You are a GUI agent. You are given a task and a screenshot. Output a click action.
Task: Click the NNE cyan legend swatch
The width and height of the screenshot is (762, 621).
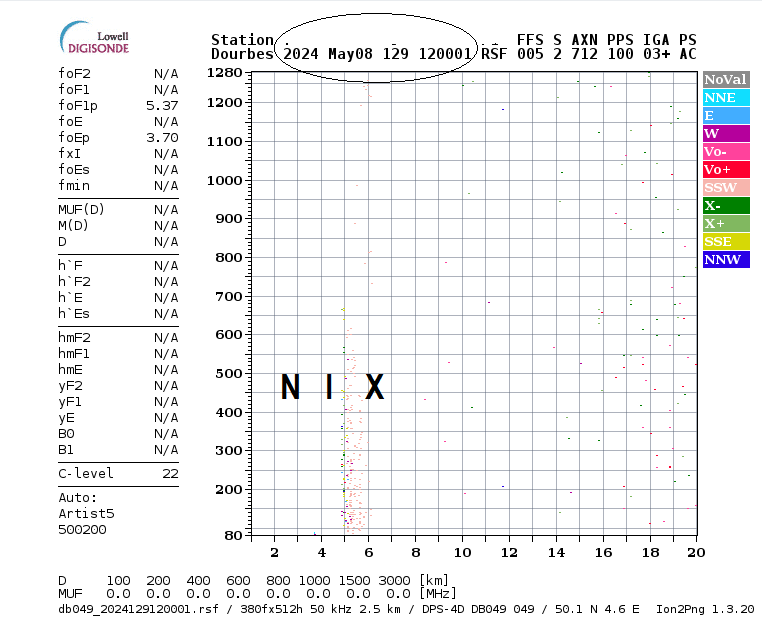click(725, 98)
